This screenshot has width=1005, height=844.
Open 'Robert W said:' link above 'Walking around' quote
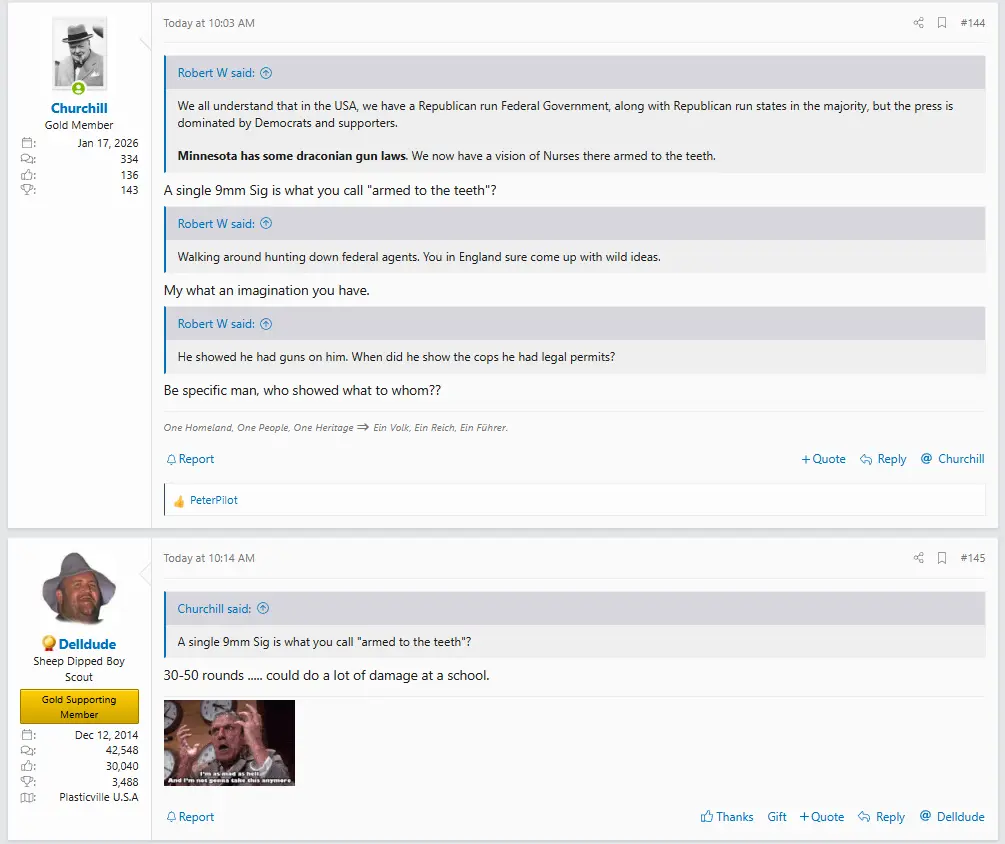point(216,224)
